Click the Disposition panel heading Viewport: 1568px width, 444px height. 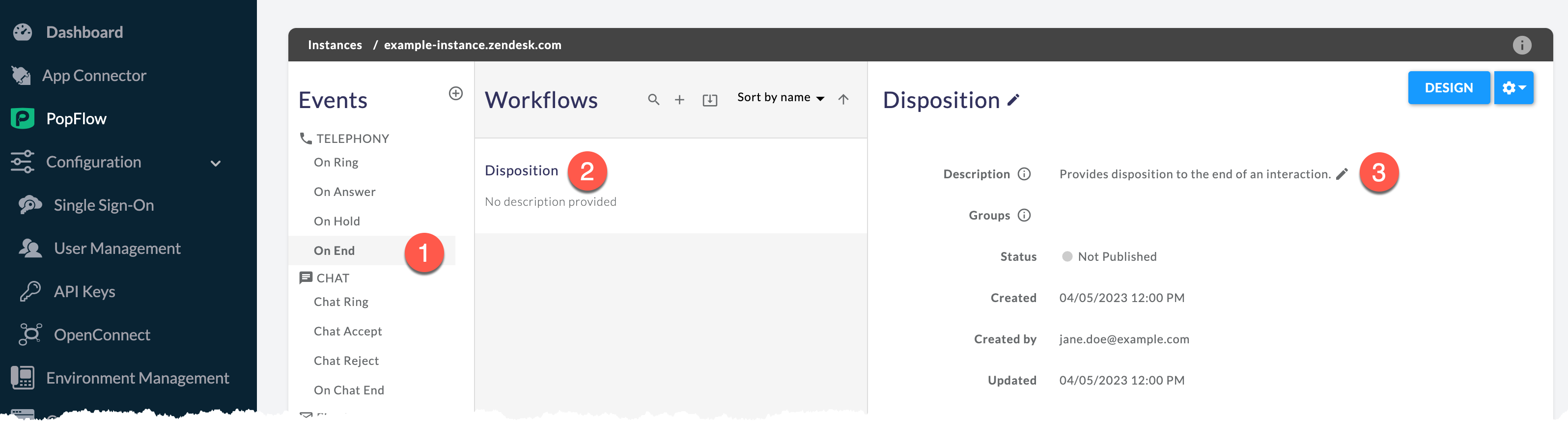[x=941, y=100]
